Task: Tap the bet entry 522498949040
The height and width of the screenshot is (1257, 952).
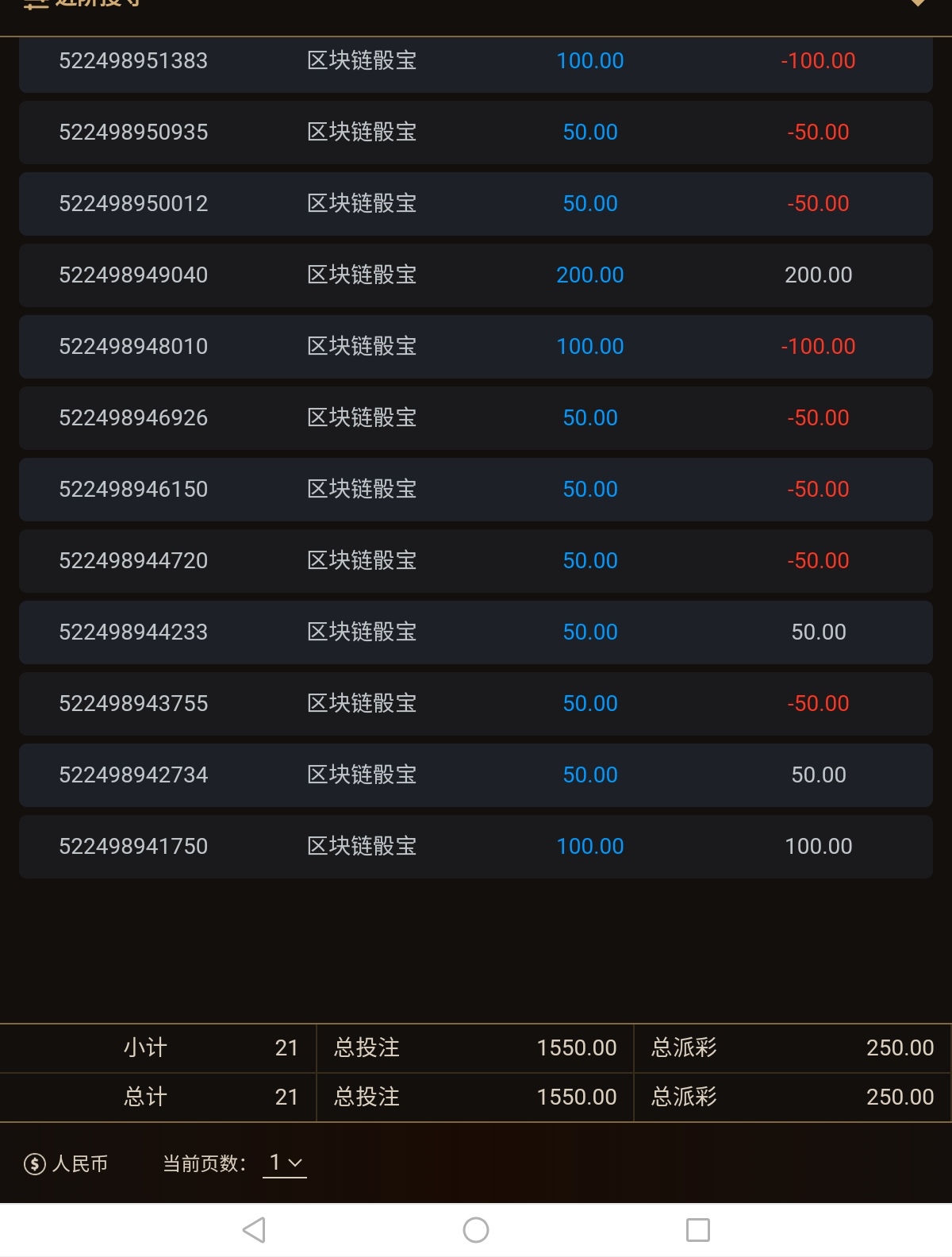Action: click(x=133, y=275)
